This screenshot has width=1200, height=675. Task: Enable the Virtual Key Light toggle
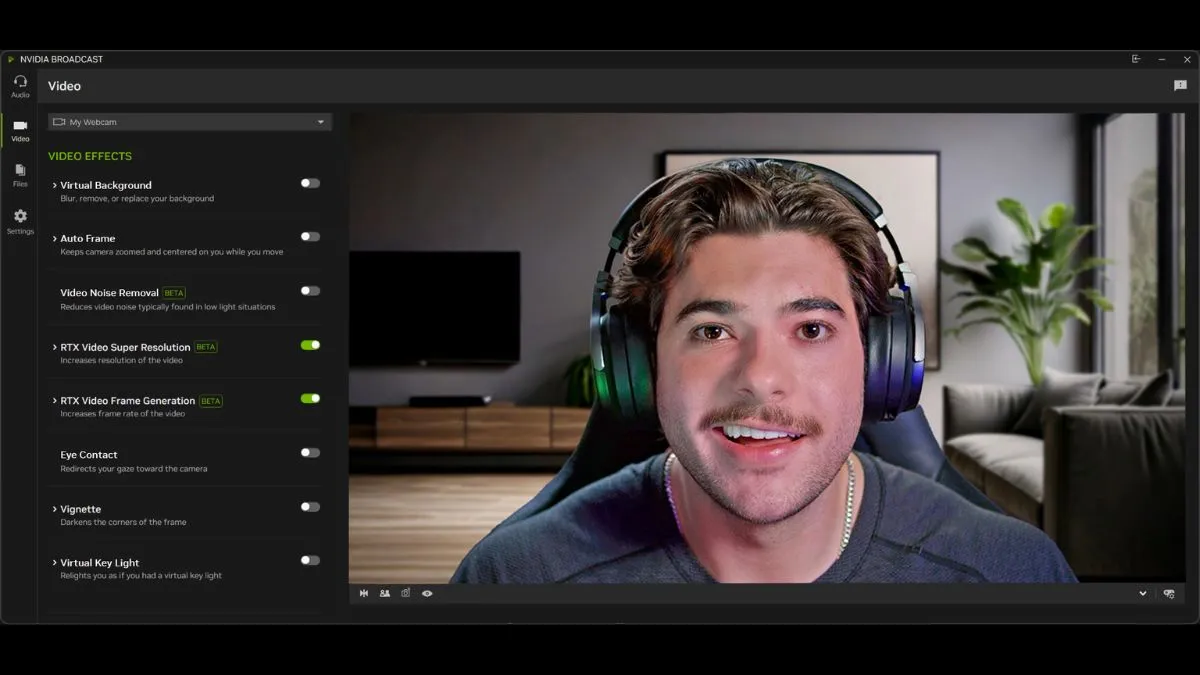pos(310,560)
